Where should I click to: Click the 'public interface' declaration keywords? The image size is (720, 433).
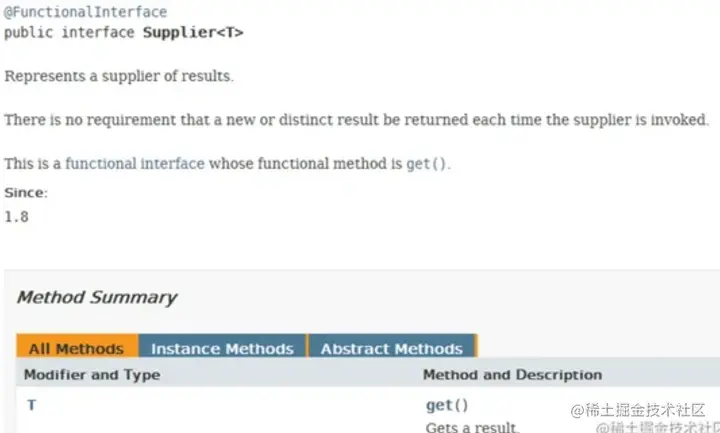(x=69, y=33)
